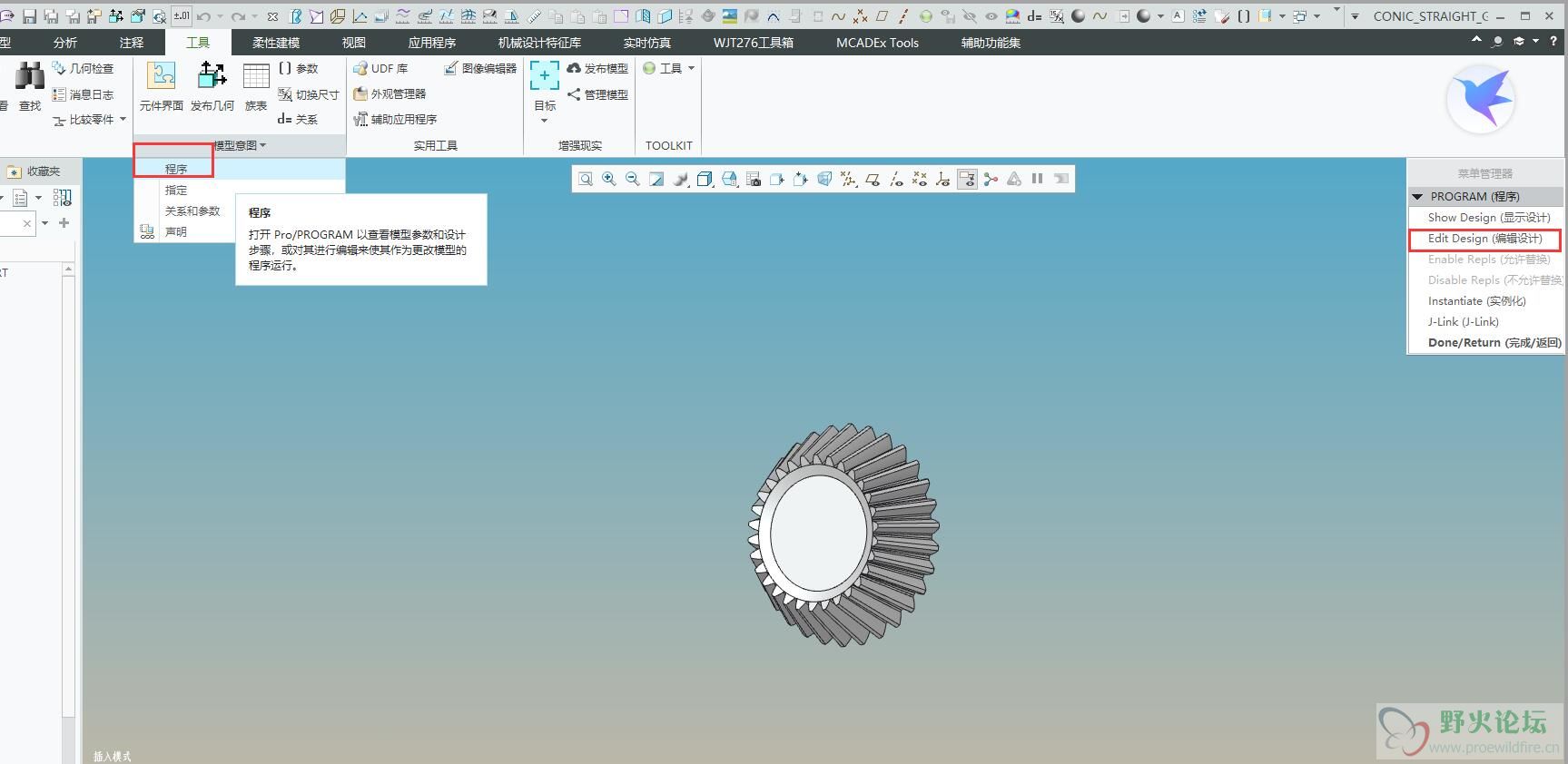Toggle spin center display icon
The height and width of the screenshot is (764, 1568).
pos(991,179)
